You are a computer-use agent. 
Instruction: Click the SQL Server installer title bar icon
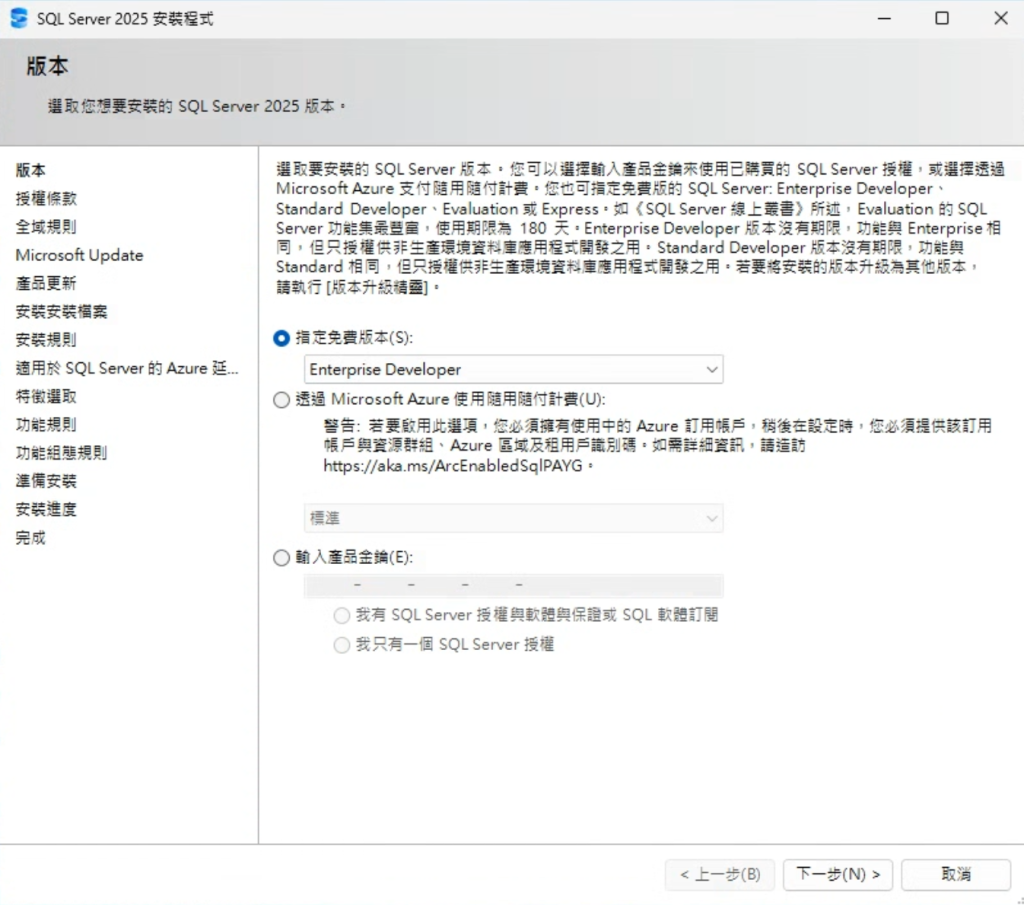click(19, 18)
